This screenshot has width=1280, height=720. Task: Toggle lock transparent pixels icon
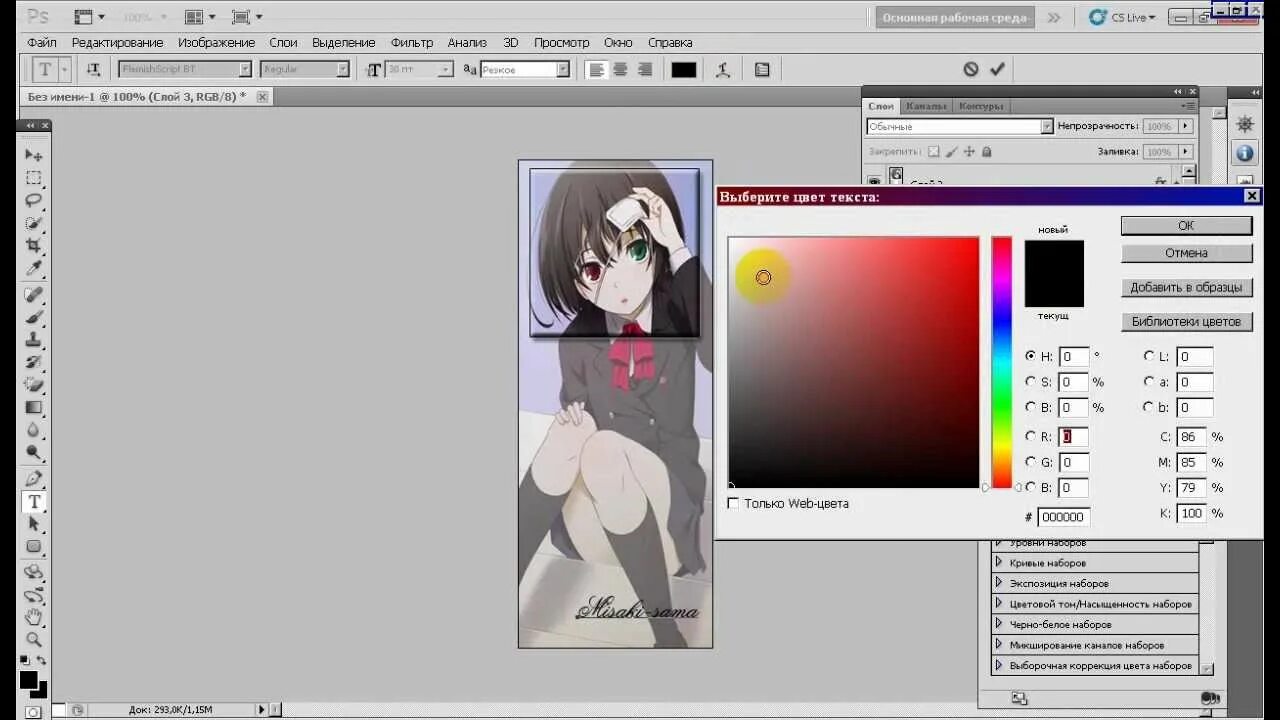click(x=934, y=152)
